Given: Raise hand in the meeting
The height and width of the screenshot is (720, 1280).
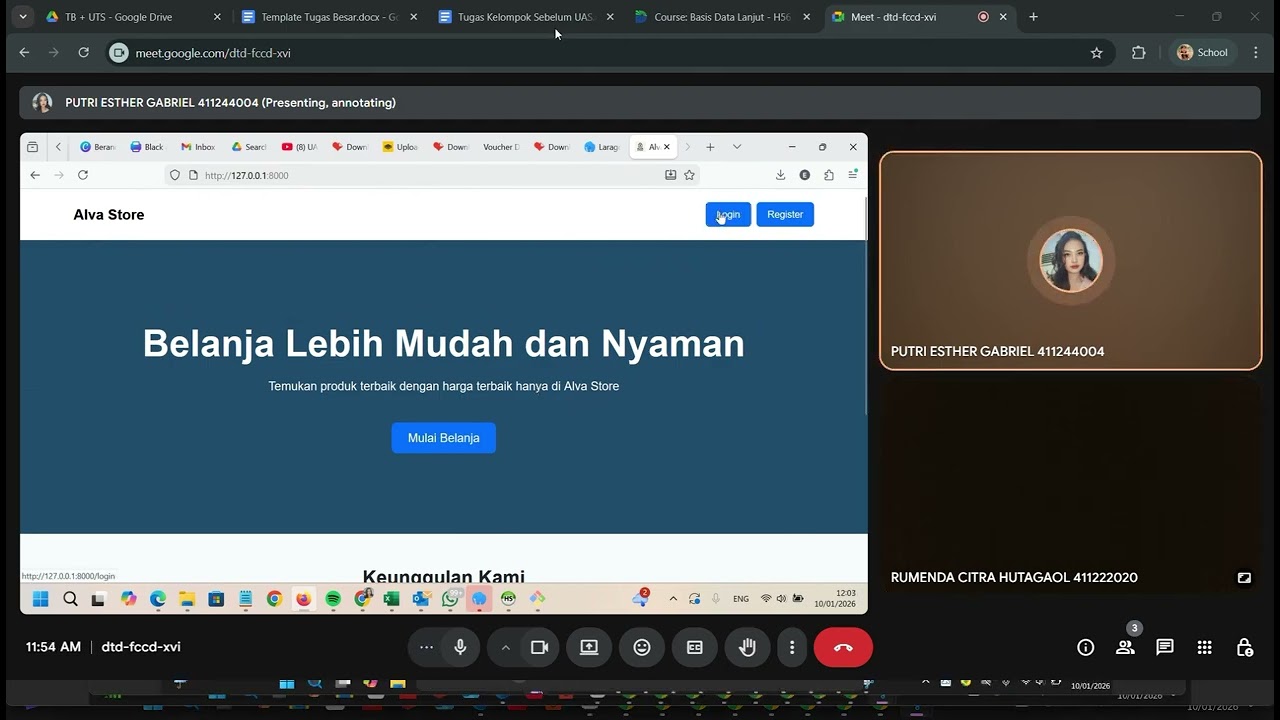Looking at the screenshot, I should click(x=747, y=647).
